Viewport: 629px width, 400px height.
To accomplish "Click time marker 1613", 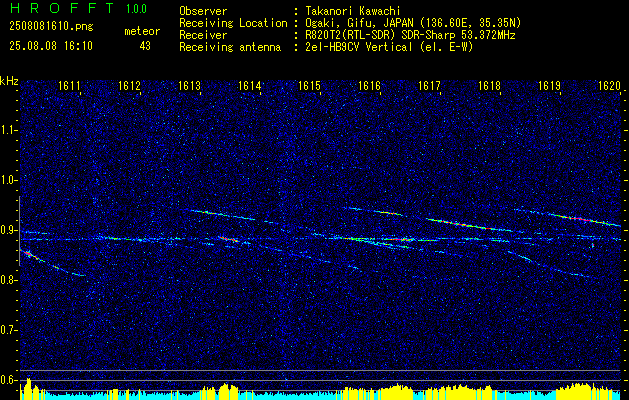I will tap(189, 85).
